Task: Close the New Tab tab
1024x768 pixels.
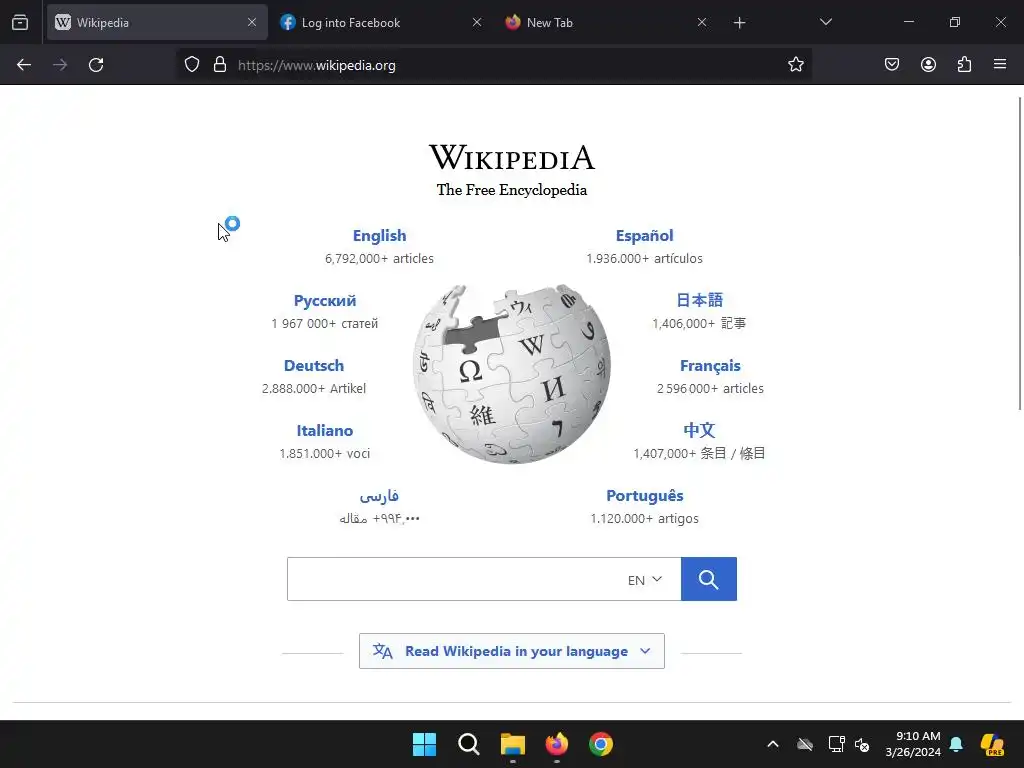Action: pyautogui.click(x=701, y=23)
